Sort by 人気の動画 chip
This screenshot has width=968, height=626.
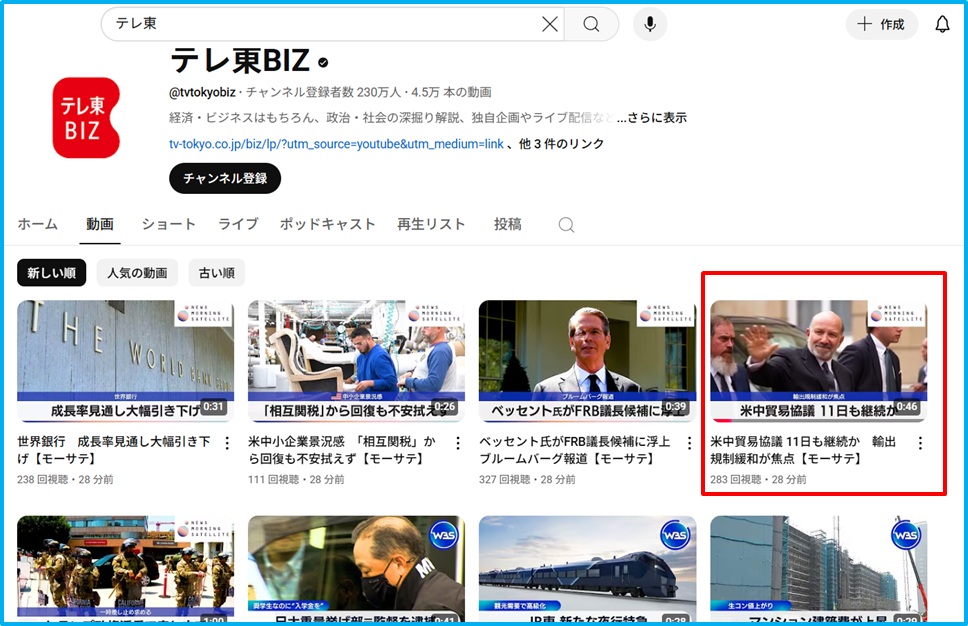[x=137, y=273]
